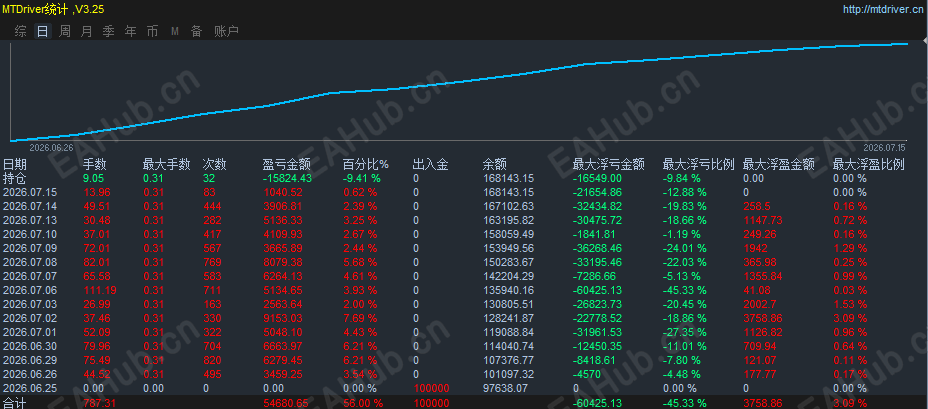This screenshot has height=409, width=928.
Task: Switch to the 季 quarterly tab
Action: tap(108, 31)
